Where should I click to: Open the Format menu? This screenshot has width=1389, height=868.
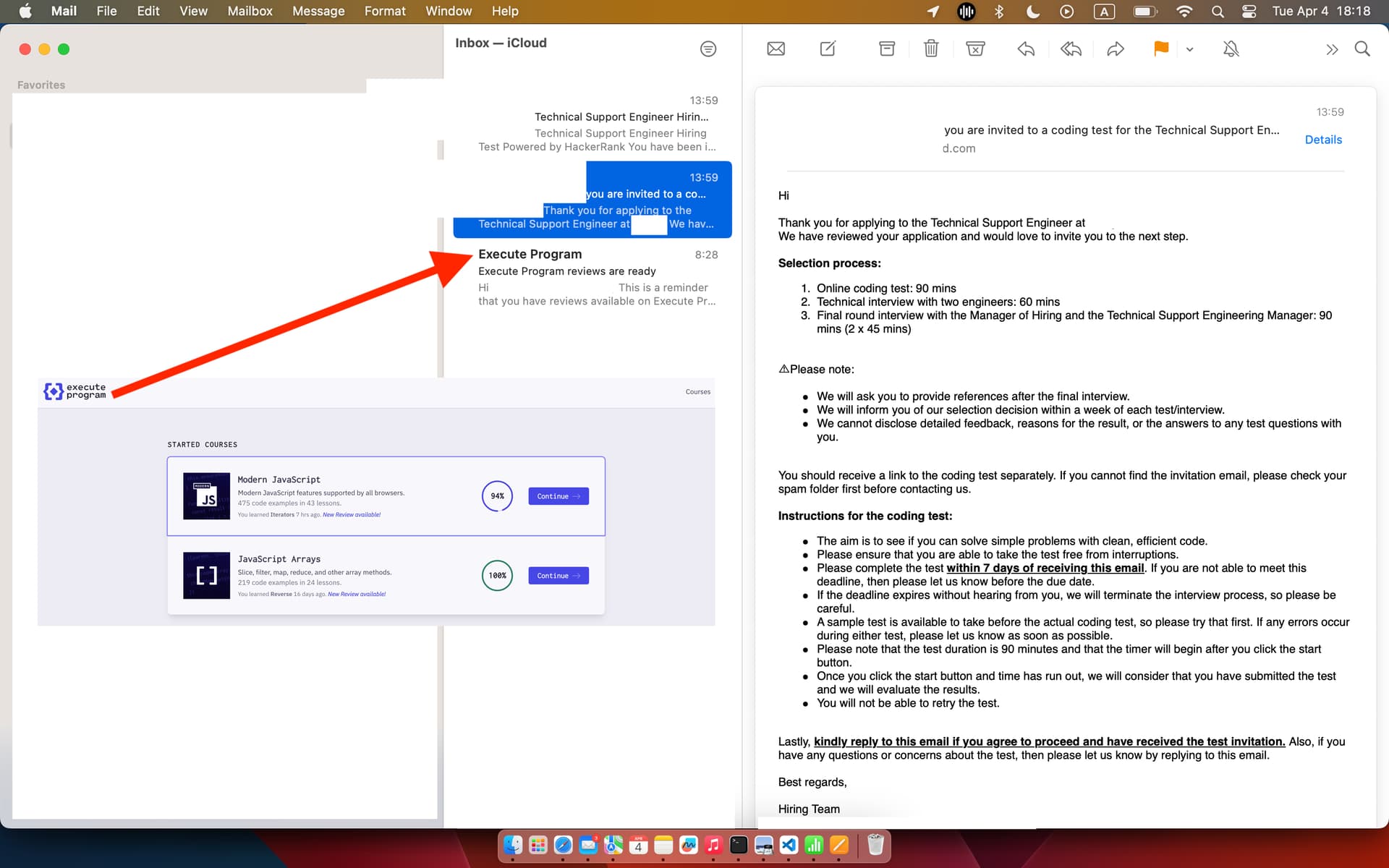coord(385,12)
